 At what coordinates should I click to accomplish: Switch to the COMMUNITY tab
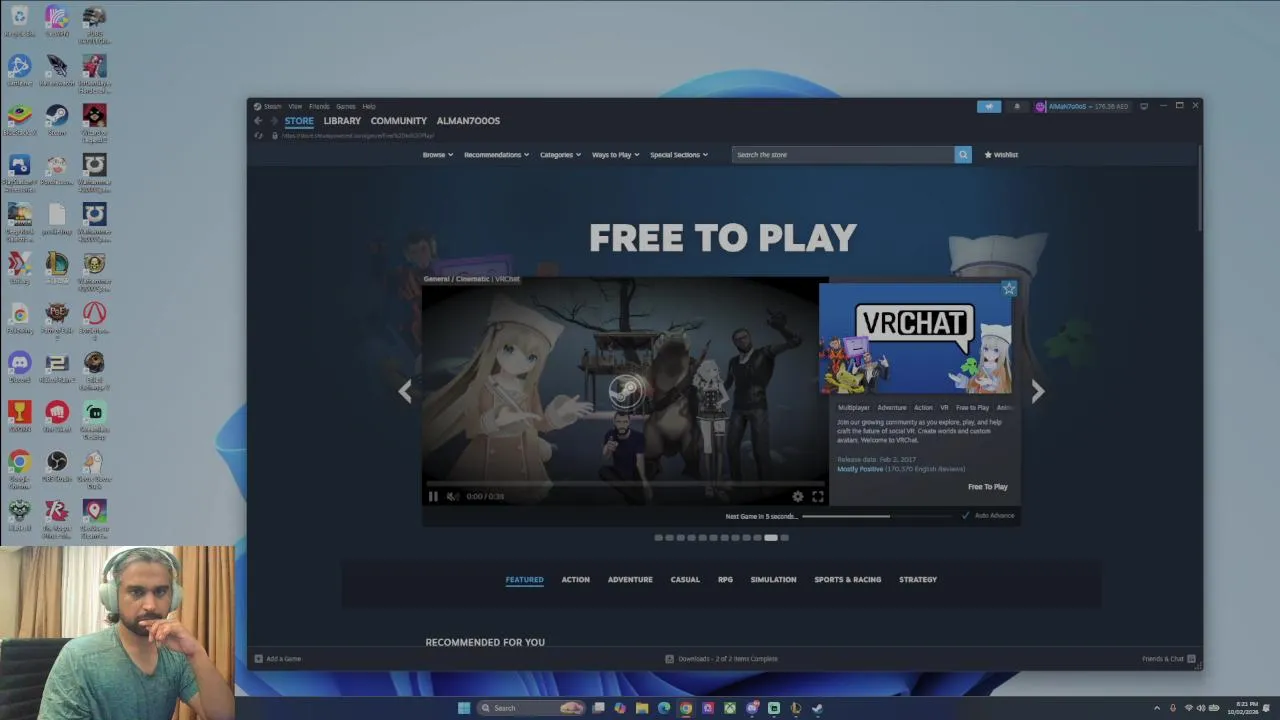tap(398, 121)
